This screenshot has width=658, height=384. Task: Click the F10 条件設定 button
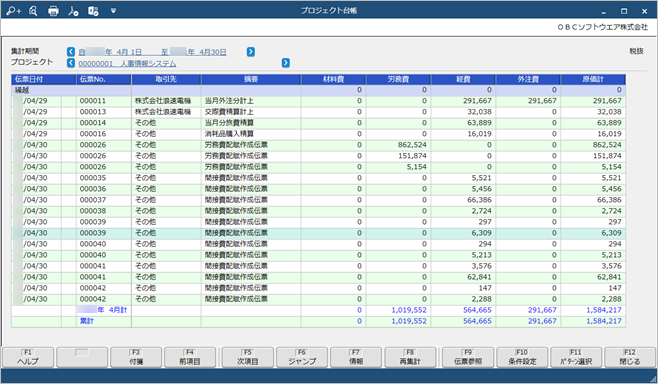coord(522,357)
